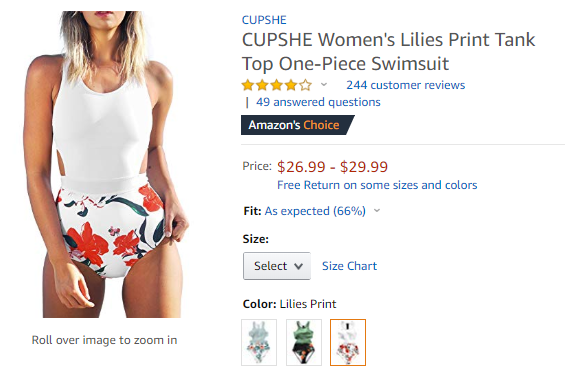Click the star rating icons
Image resolution: width=565 pixels, height=372 pixels.
(x=277, y=85)
